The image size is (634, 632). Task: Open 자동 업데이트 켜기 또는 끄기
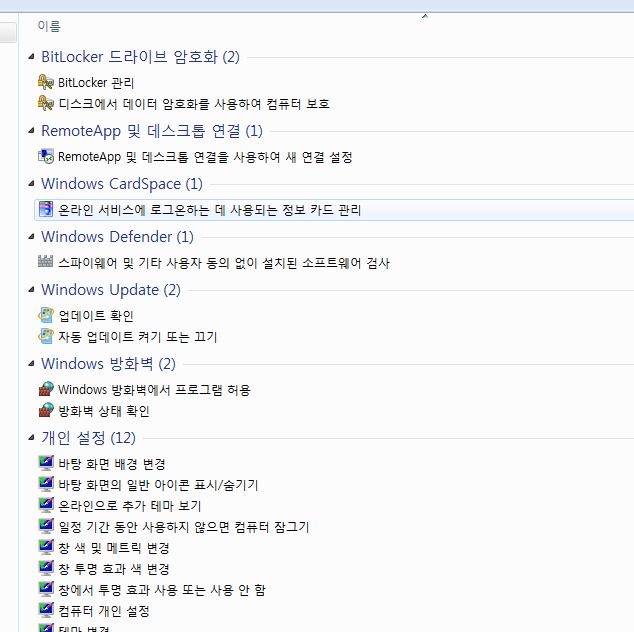point(138,336)
